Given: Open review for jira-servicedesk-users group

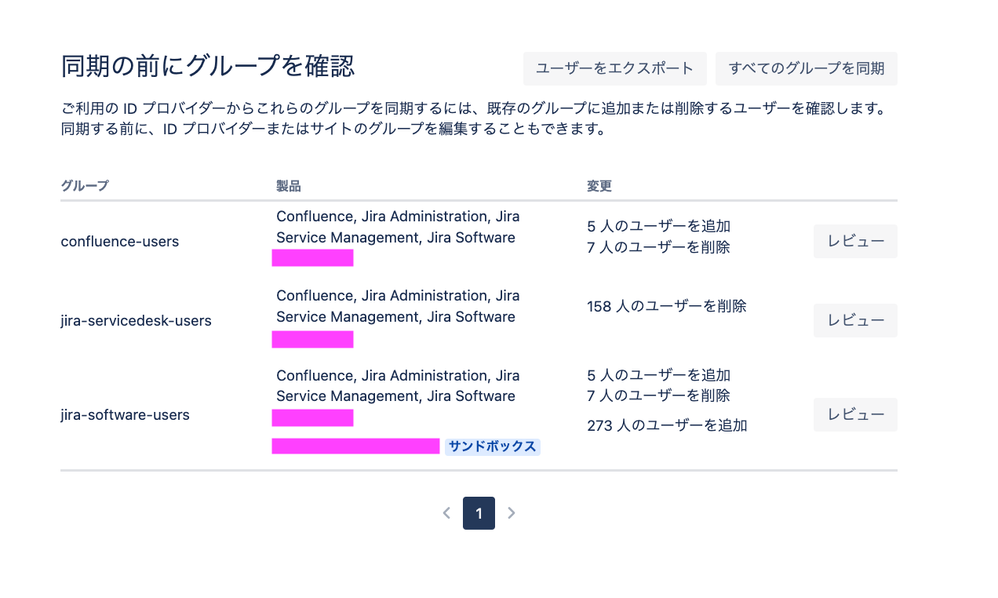Looking at the screenshot, I should (855, 321).
